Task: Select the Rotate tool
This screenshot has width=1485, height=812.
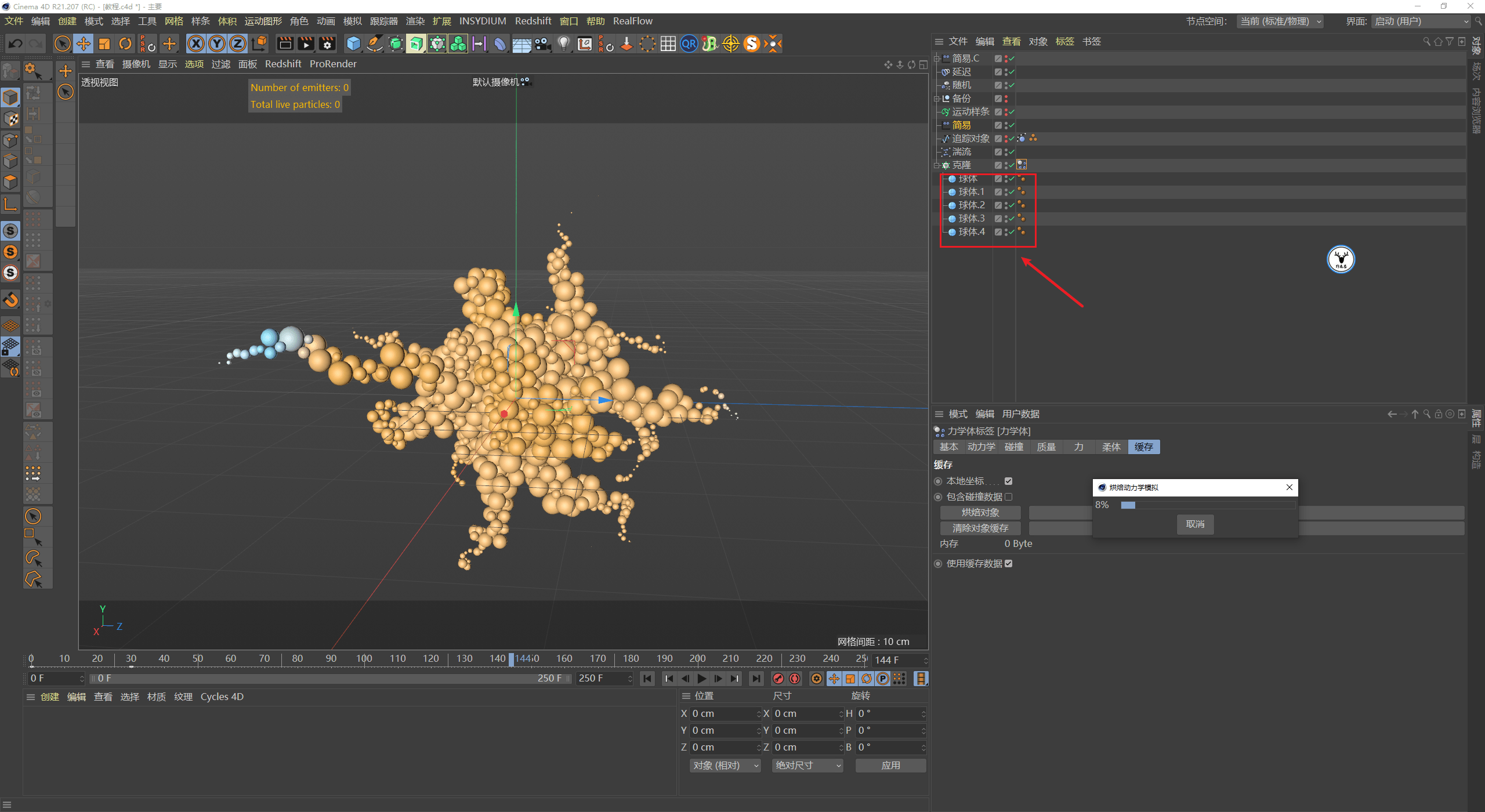Action: coord(125,43)
